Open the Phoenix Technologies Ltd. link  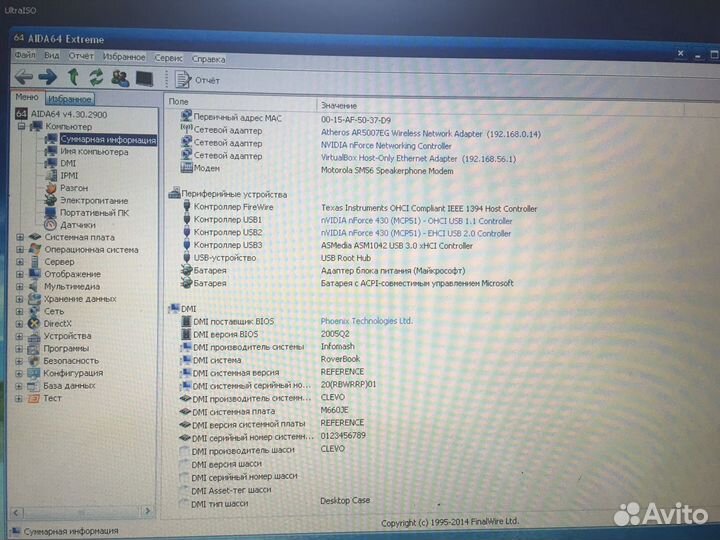[x=365, y=321]
